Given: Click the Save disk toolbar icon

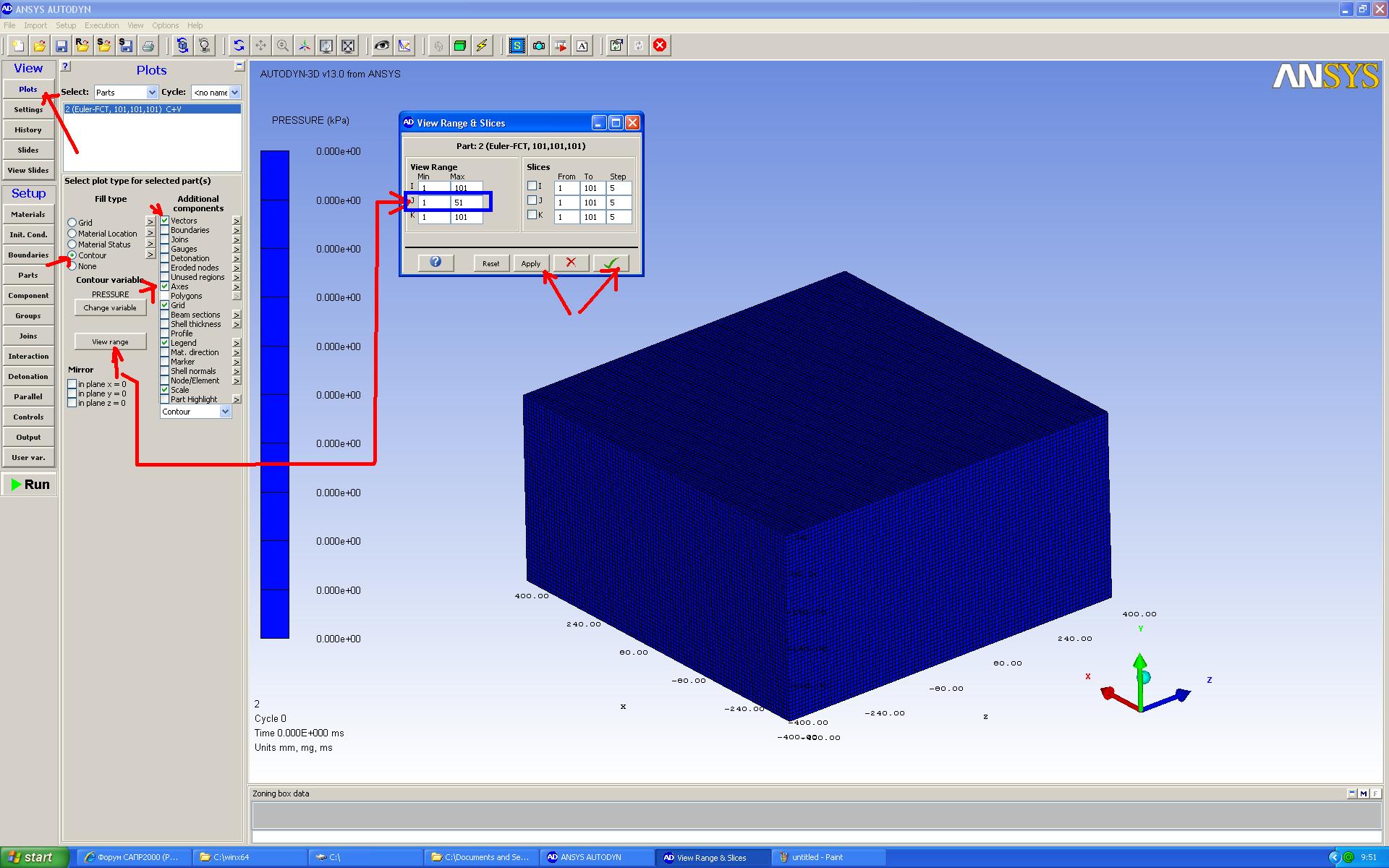Looking at the screenshot, I should pos(61,46).
